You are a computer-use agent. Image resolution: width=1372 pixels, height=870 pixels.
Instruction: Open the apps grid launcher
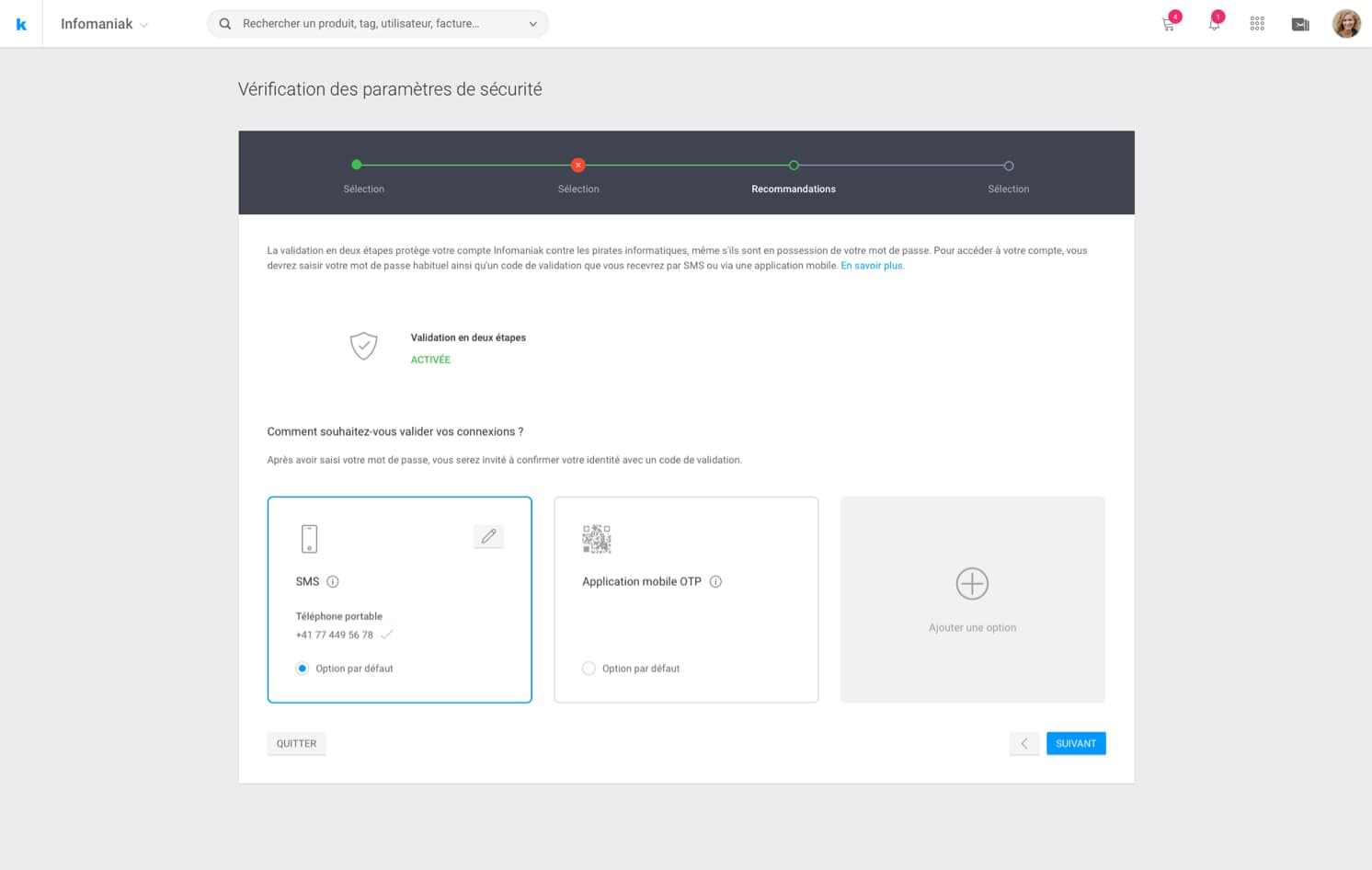tap(1257, 24)
